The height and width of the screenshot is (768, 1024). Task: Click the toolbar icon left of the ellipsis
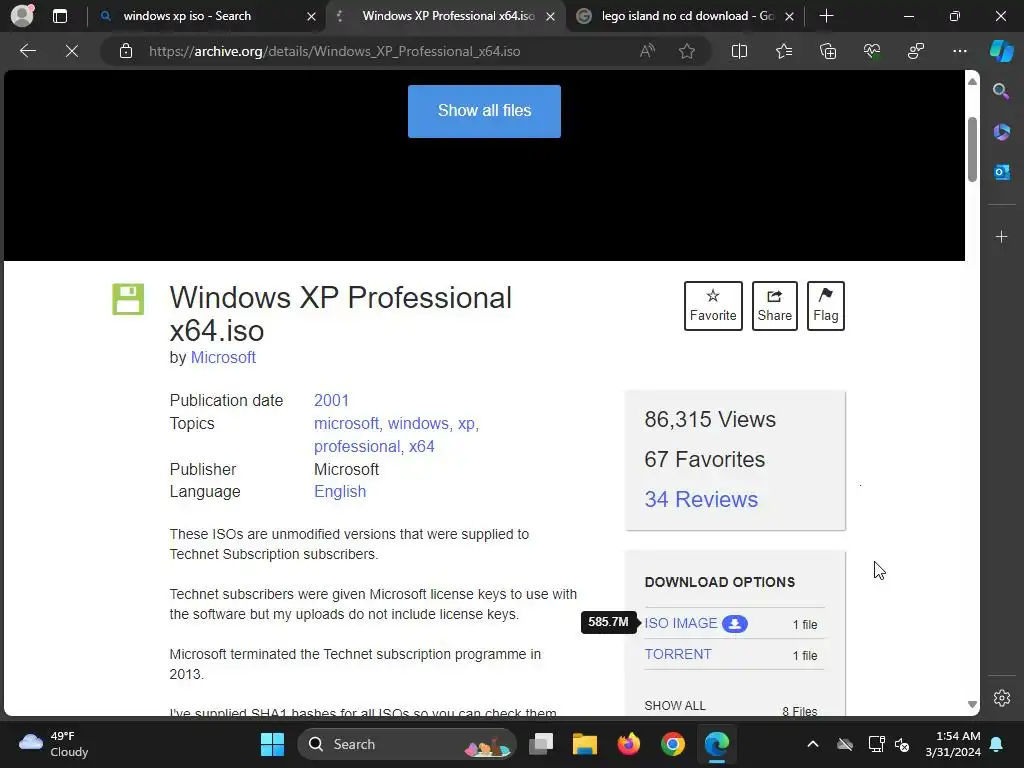coord(916,51)
